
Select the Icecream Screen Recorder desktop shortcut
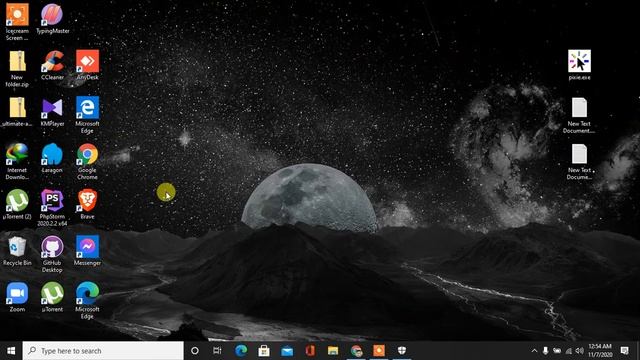coord(17,22)
